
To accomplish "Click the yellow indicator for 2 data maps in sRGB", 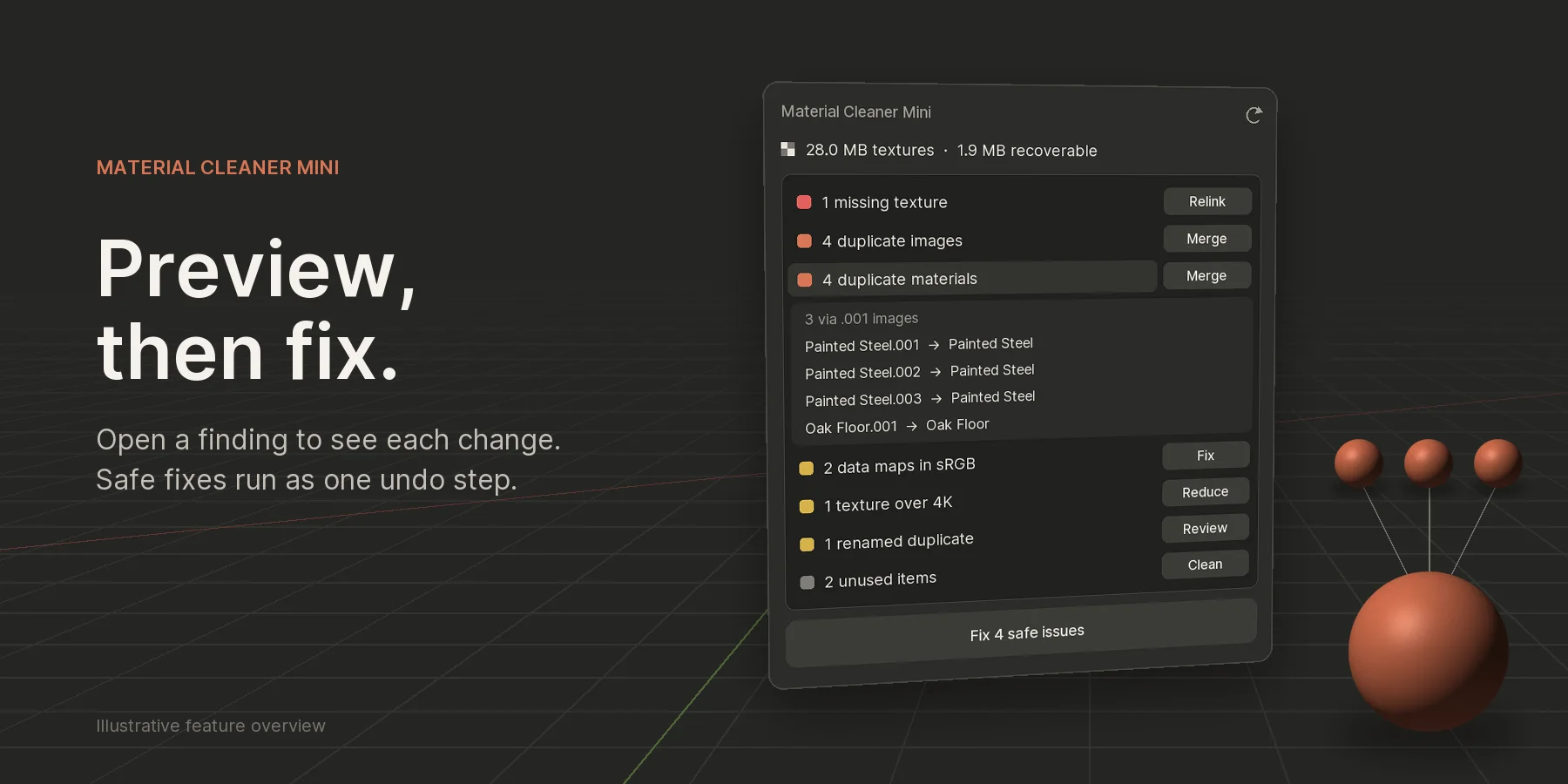I will 807,468.
